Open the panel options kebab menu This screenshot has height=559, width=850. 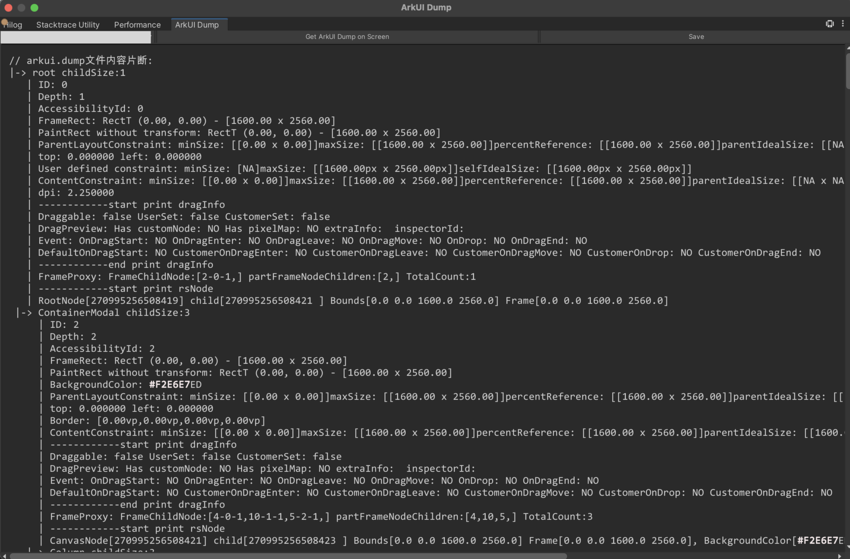point(842,24)
